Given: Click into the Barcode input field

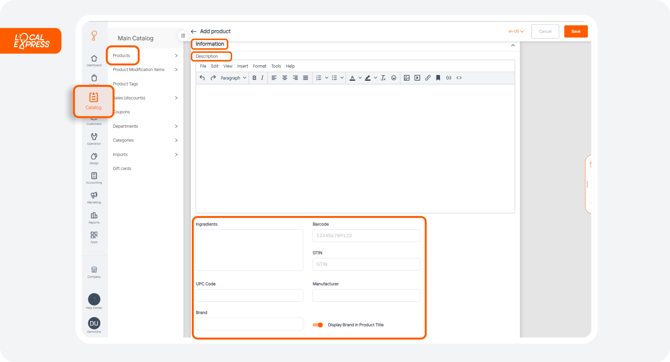Looking at the screenshot, I should (x=366, y=235).
